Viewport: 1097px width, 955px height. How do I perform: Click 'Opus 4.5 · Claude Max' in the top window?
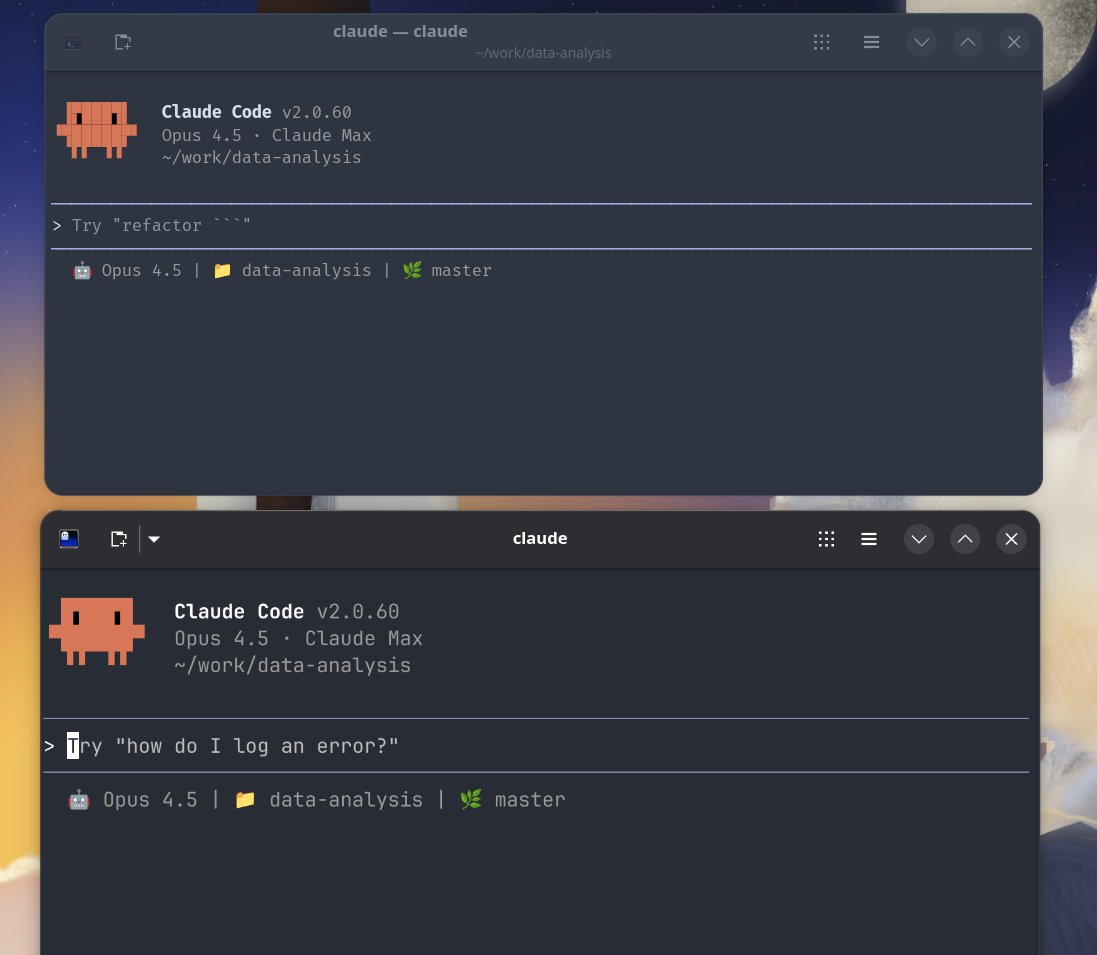pyautogui.click(x=267, y=135)
